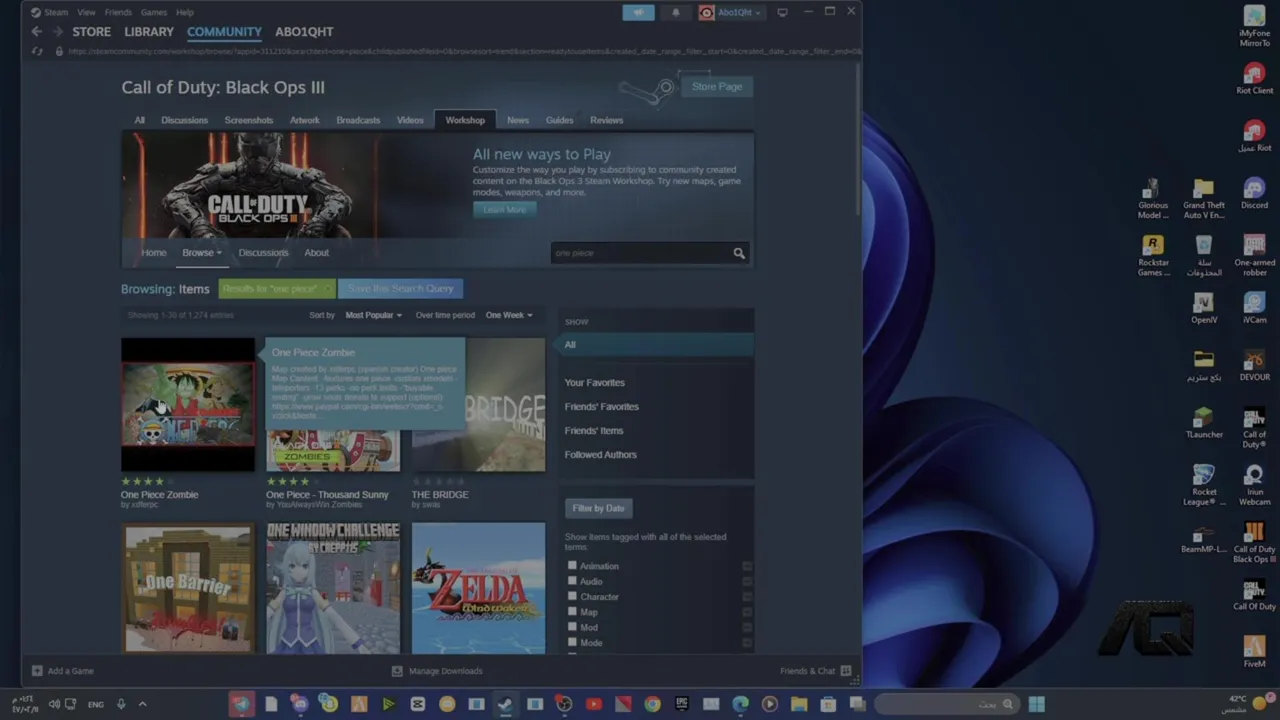
Task: Open Steam notifications bell icon
Action: (675, 12)
